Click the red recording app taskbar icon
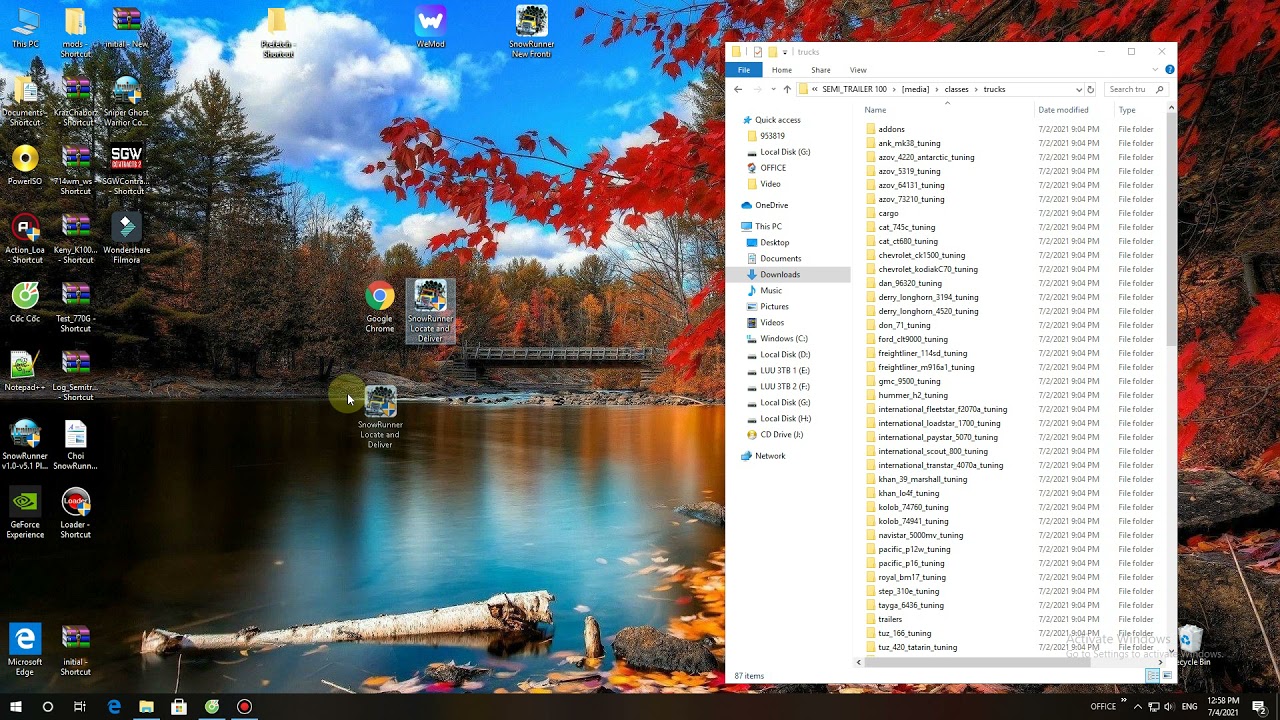This screenshot has height=720, width=1280. (244, 706)
